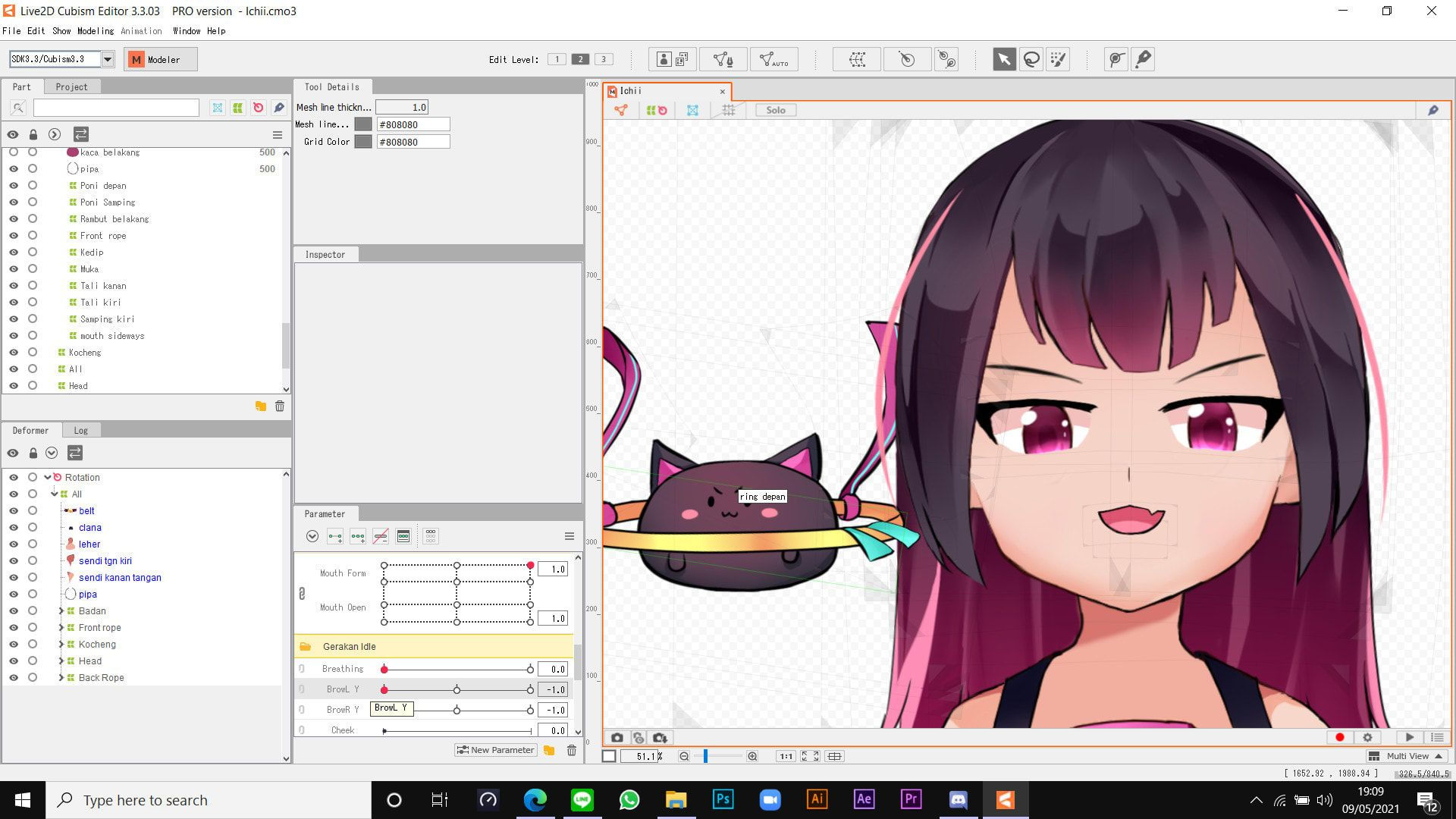Click the Automatic mesh generator icon

(x=773, y=59)
